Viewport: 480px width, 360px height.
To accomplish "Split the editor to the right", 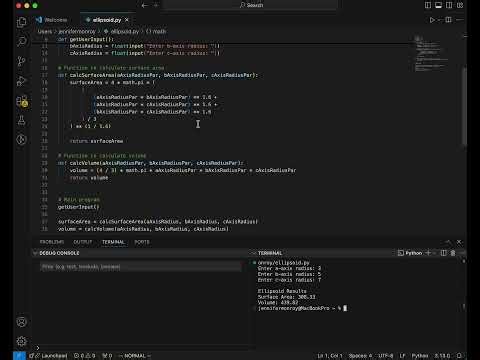I will (449, 20).
